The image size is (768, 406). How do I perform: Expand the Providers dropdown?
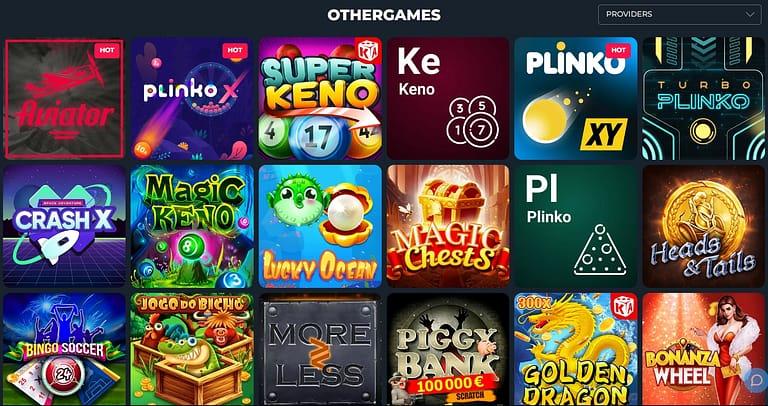click(x=679, y=14)
